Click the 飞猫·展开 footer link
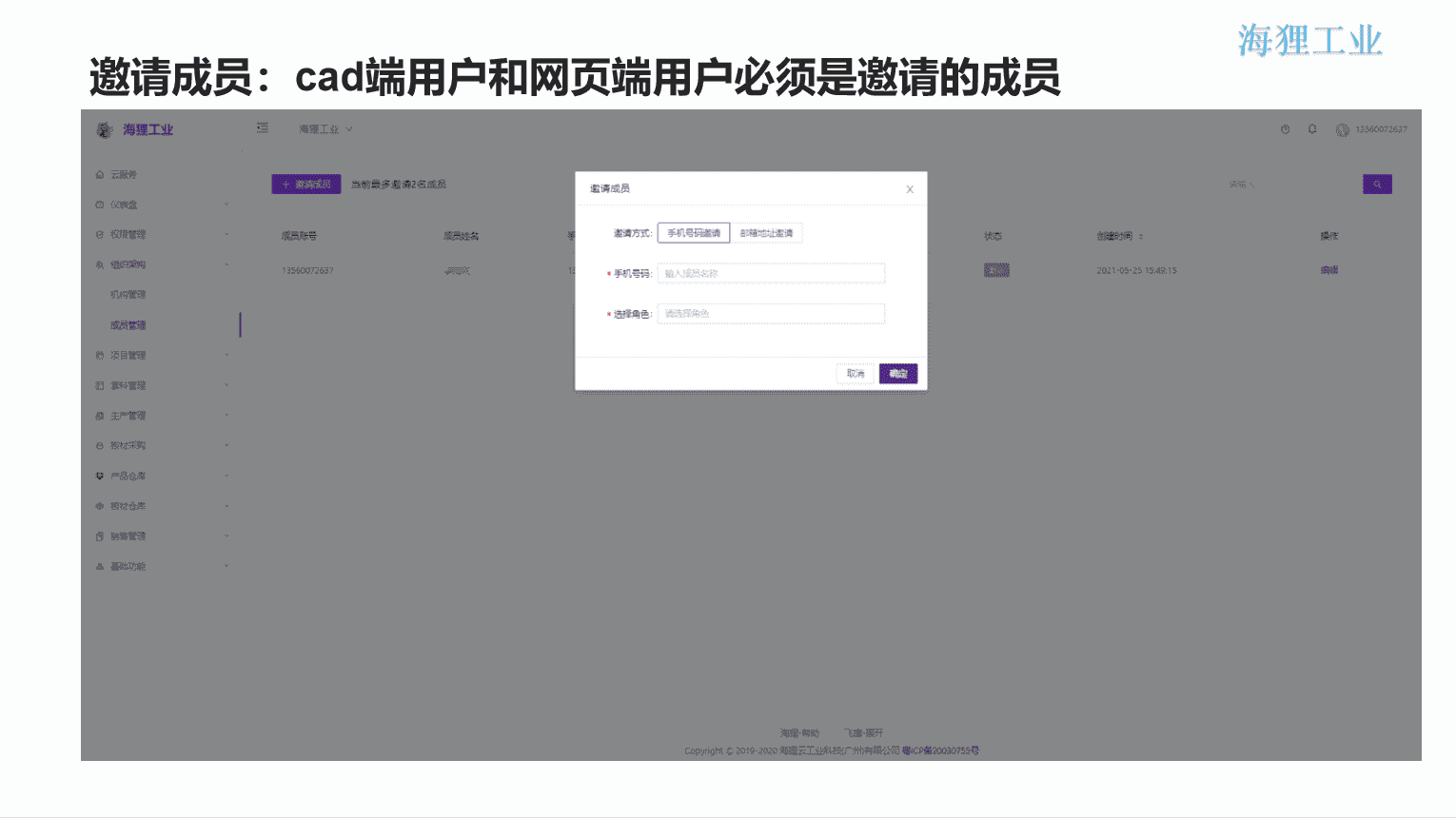The image size is (1456, 818). pos(863,733)
